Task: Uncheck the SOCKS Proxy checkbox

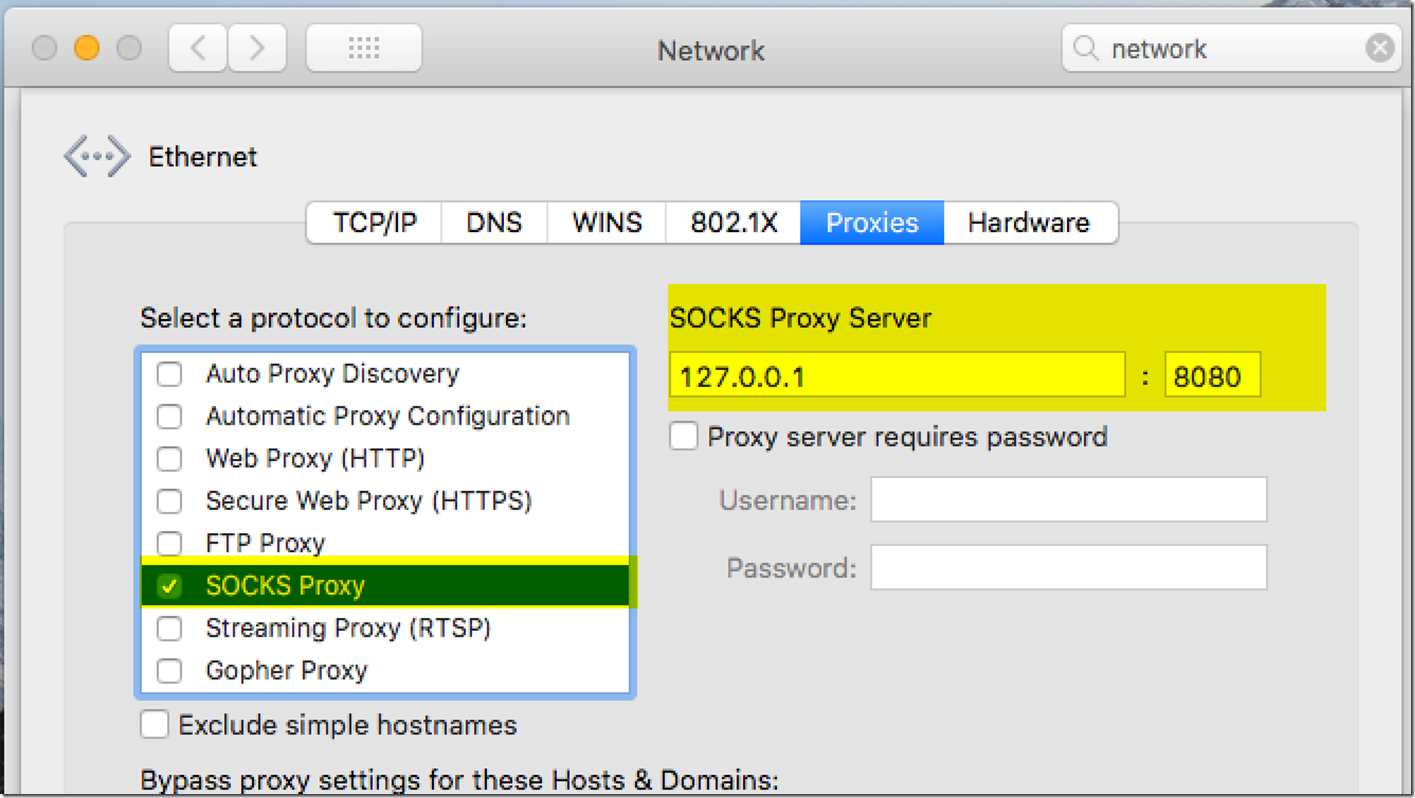Action: point(170,586)
